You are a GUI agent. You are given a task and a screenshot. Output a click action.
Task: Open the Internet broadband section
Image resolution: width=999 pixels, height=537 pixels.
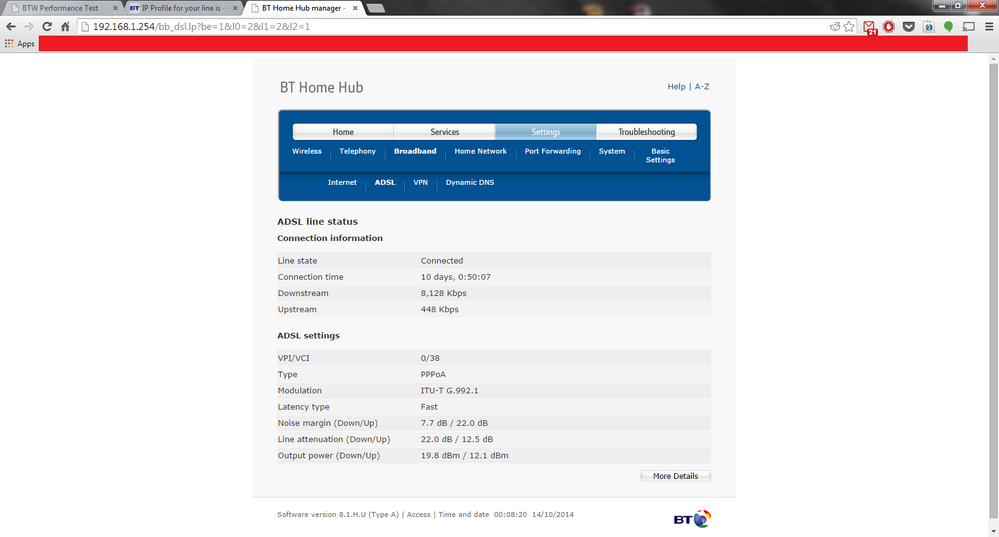[342, 183]
